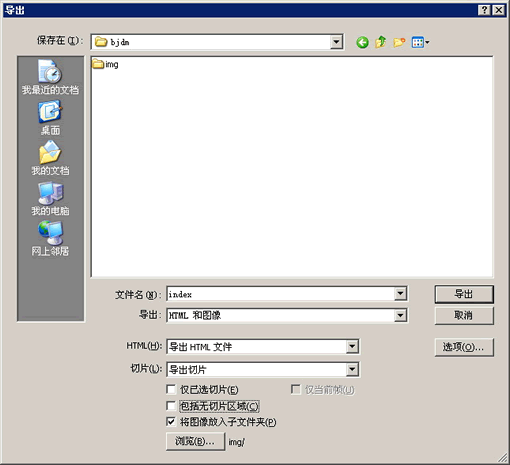Expand the HTML dropdown showing 导出 HTML 文件
Image resolution: width=510 pixels, height=465 pixels.
tap(352, 347)
